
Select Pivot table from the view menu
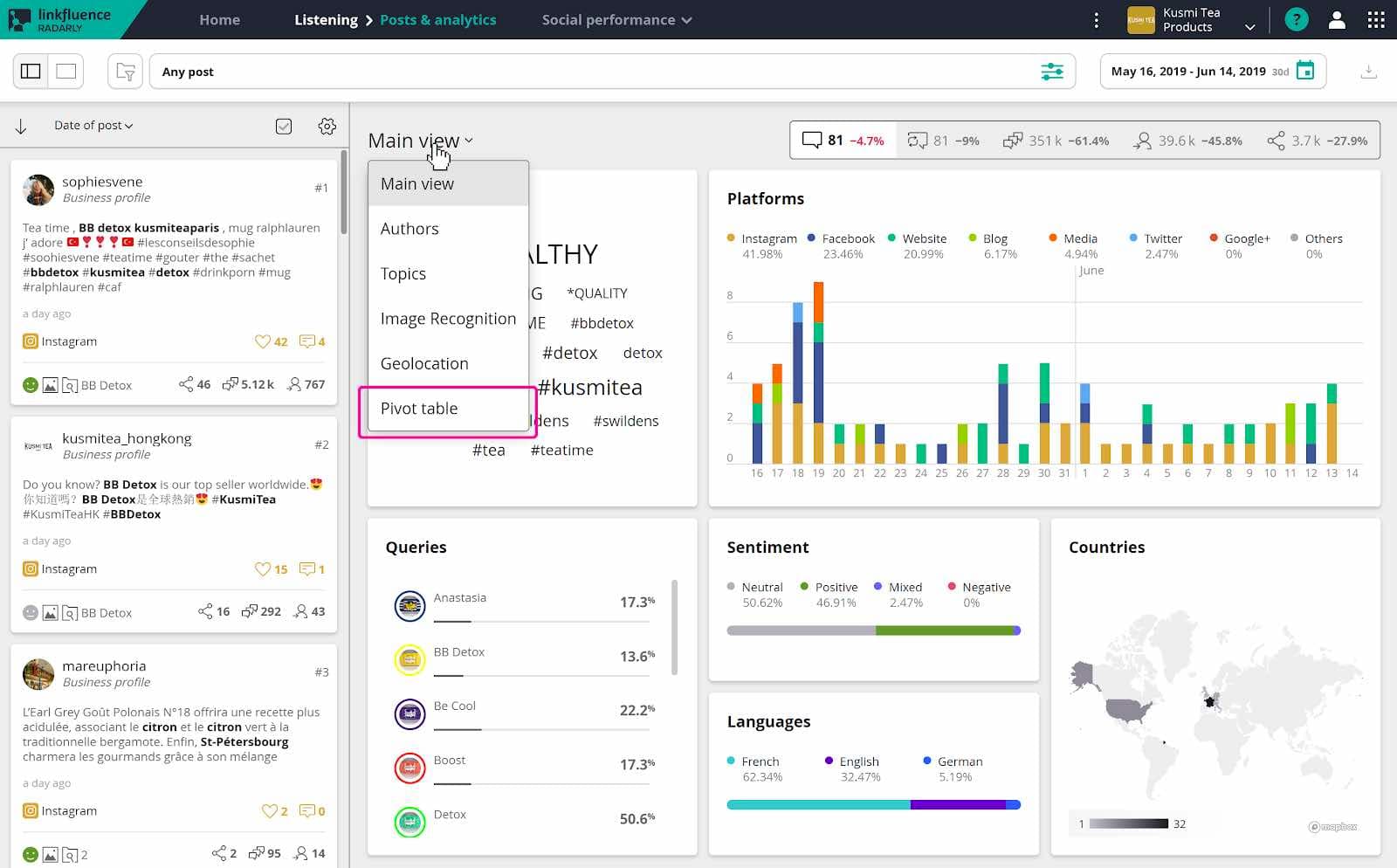pos(419,408)
